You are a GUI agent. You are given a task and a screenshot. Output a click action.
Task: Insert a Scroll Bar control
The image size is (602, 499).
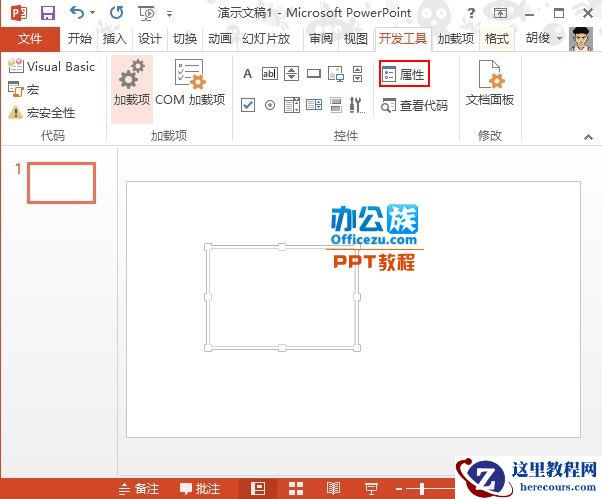(357, 73)
